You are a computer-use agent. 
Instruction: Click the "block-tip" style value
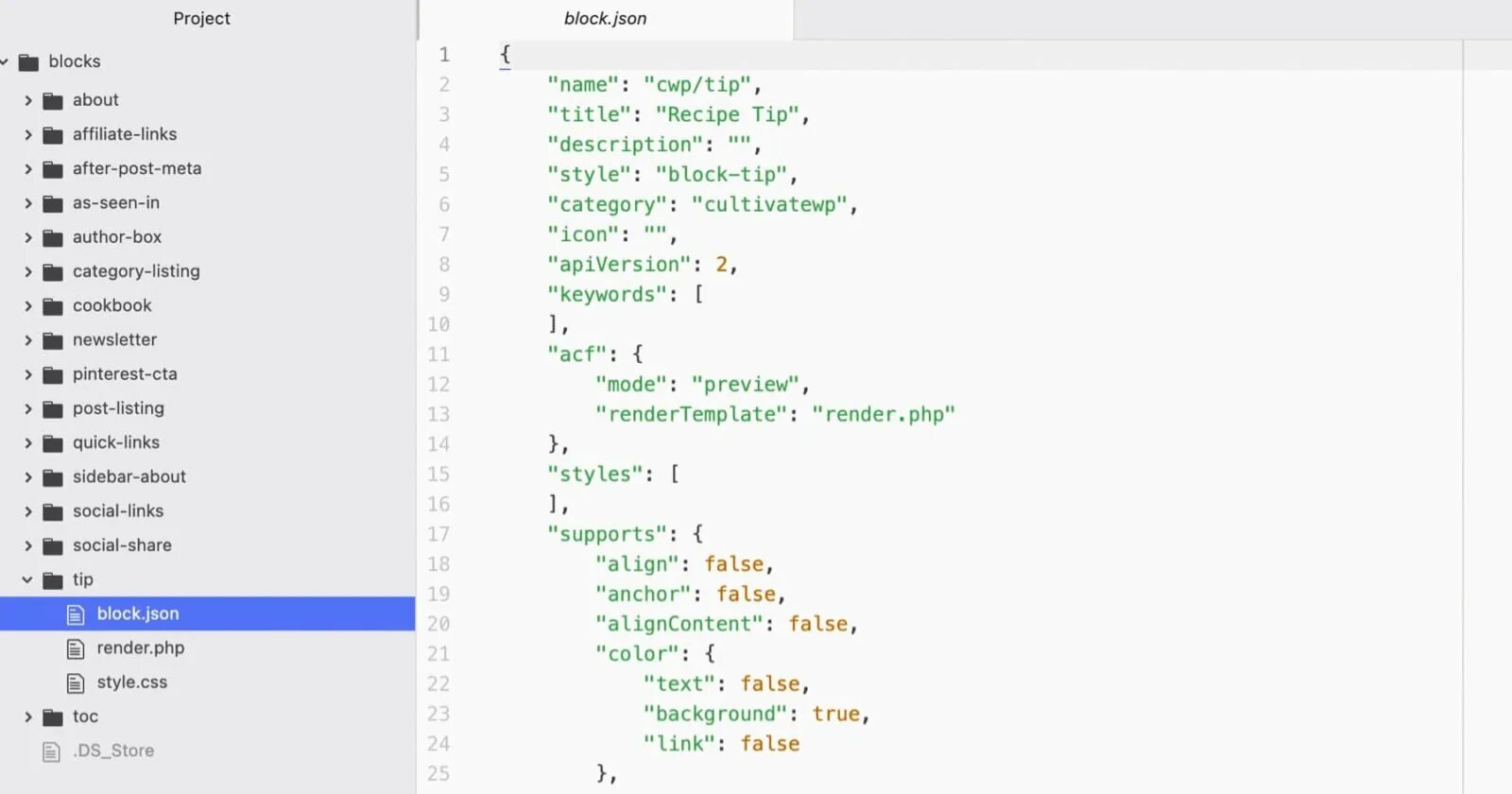coord(722,175)
